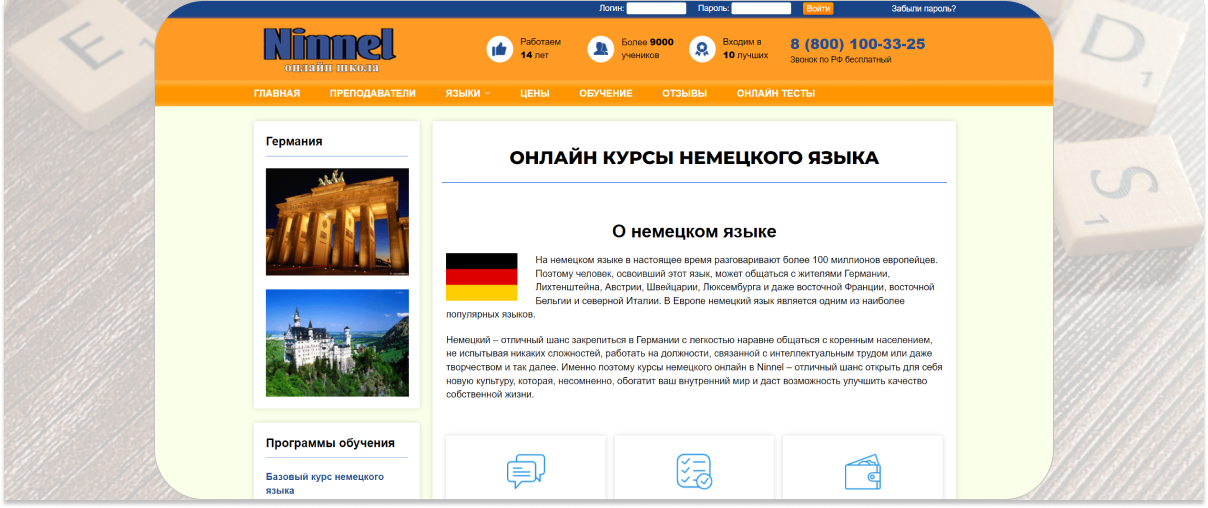Select the ОБУЧЕНИЕ menu item

tap(605, 94)
